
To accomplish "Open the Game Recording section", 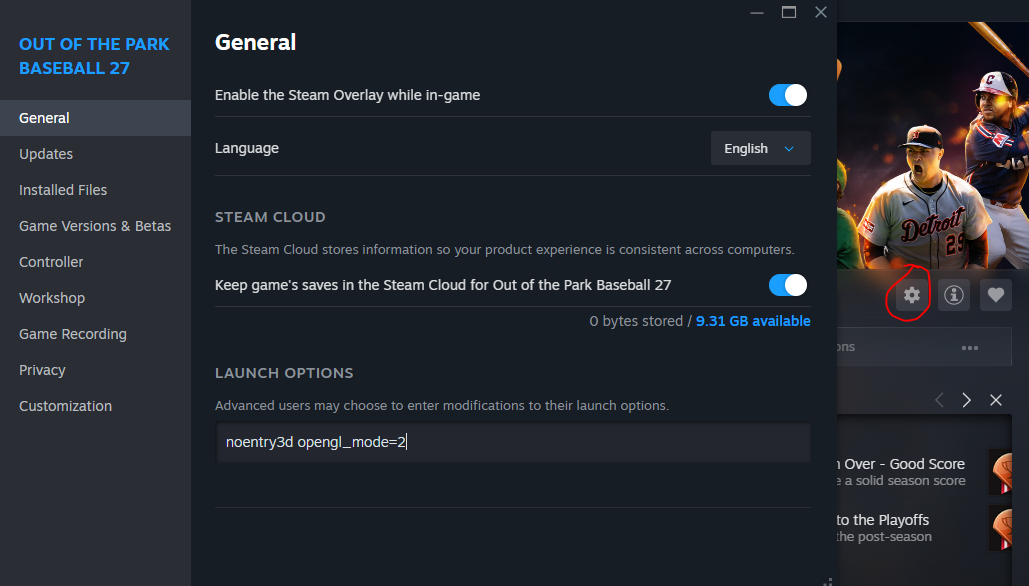I will (x=73, y=334).
